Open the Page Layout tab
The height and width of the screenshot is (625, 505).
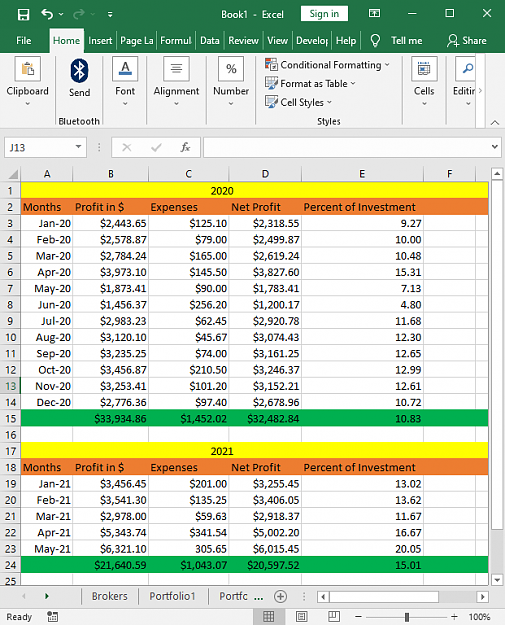coord(137,41)
